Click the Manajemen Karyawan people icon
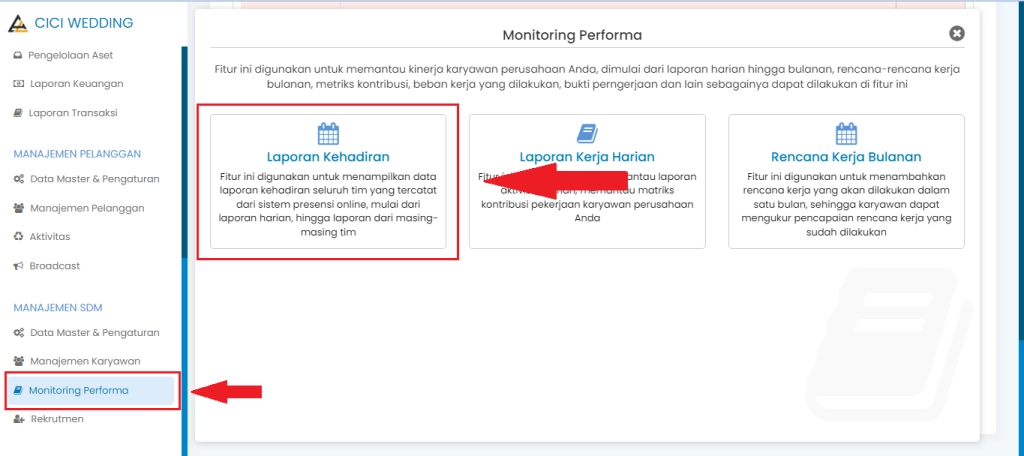The height and width of the screenshot is (456, 1024). 19,361
